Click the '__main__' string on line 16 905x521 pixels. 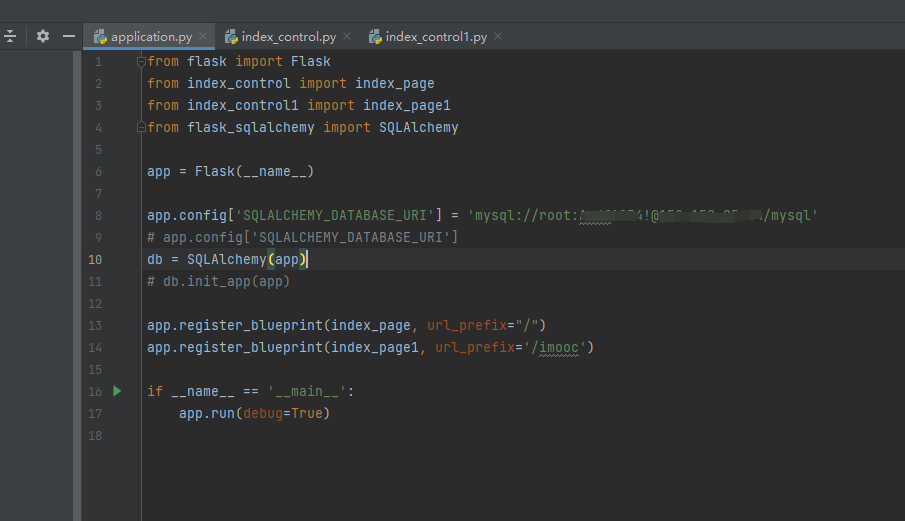[x=306, y=391]
